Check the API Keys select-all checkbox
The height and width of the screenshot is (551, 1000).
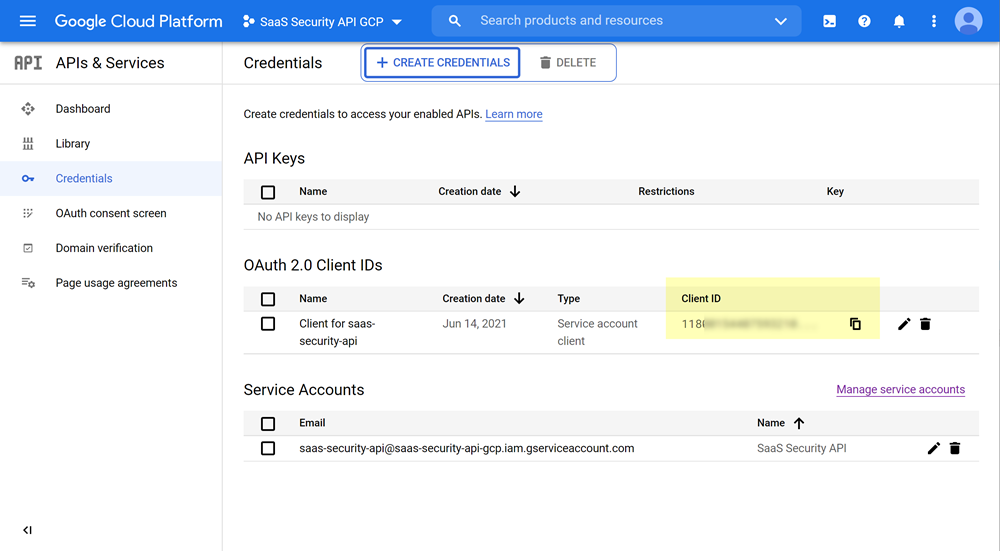[268, 192]
